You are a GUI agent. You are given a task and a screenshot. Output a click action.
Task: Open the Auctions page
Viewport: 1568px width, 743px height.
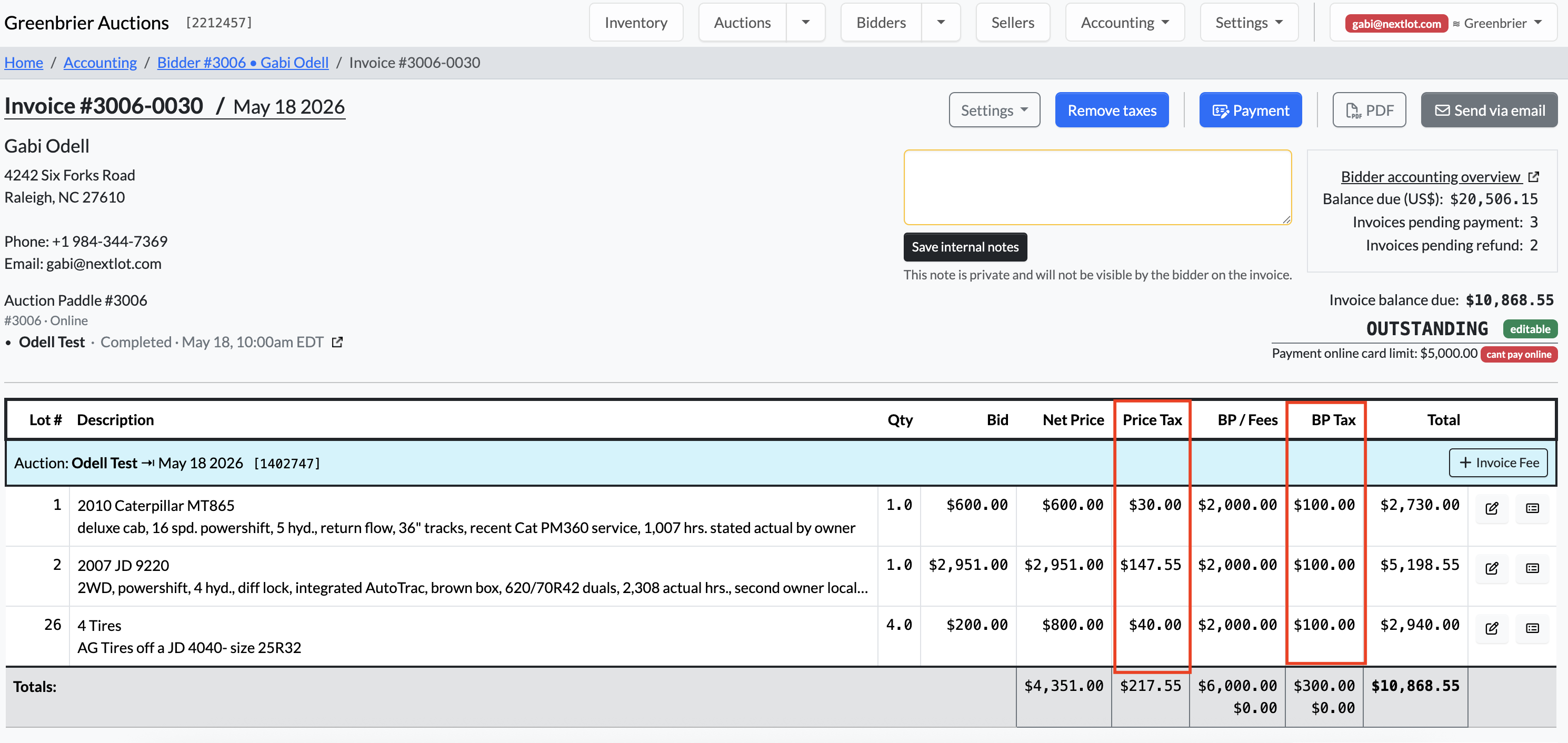(742, 23)
